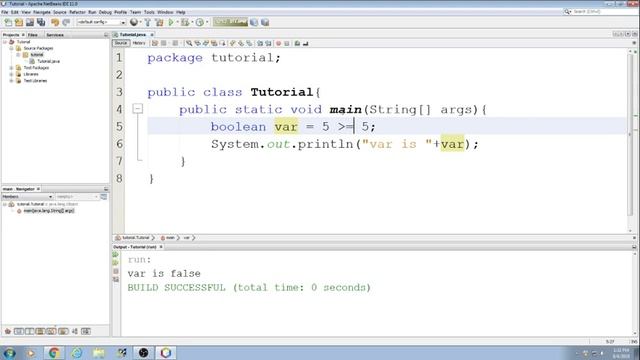Open the Run Project dropdown arrow
The image size is (640, 360).
tap(178, 22)
